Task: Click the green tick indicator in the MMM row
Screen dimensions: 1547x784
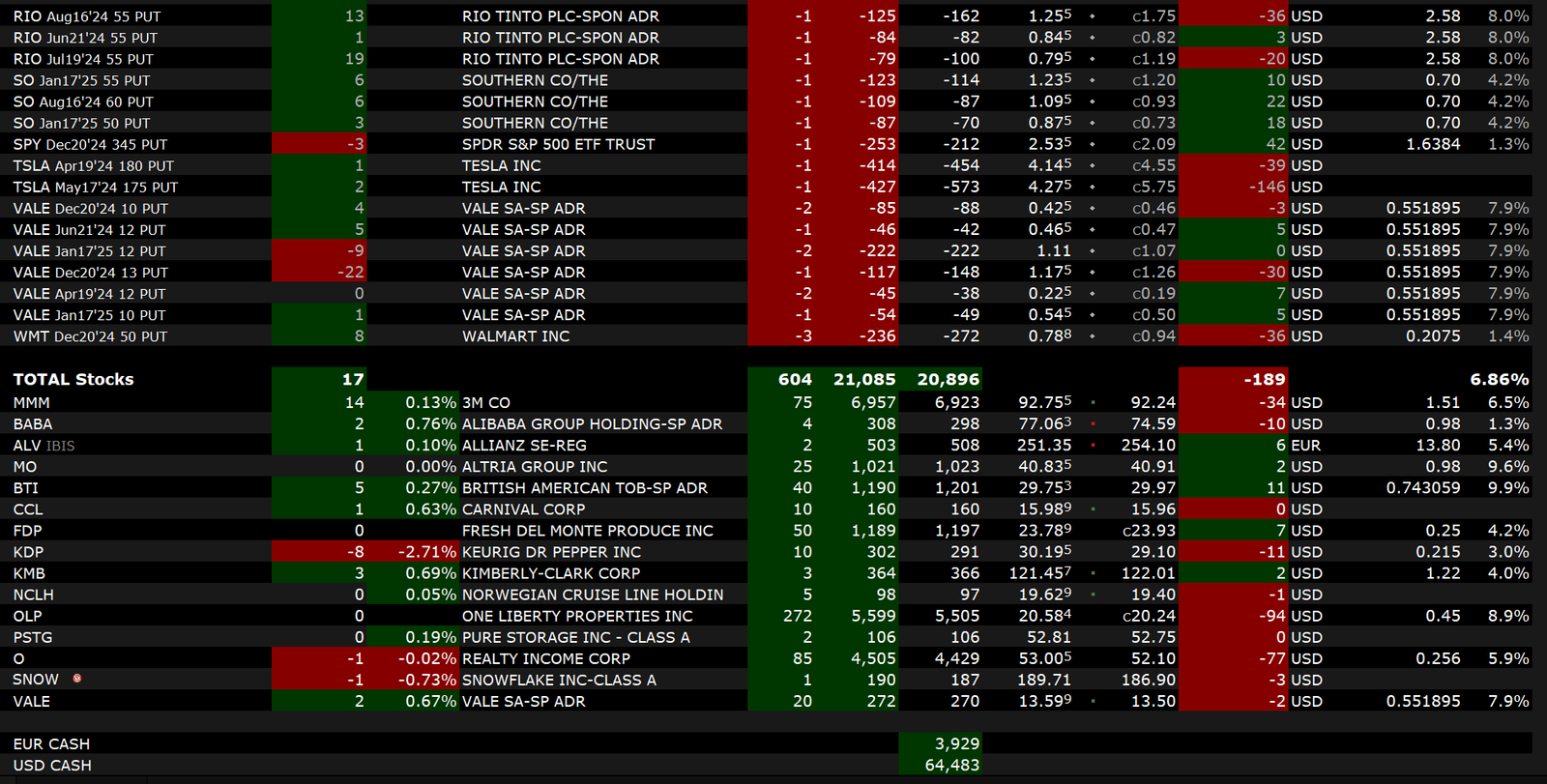Action: click(x=1094, y=402)
